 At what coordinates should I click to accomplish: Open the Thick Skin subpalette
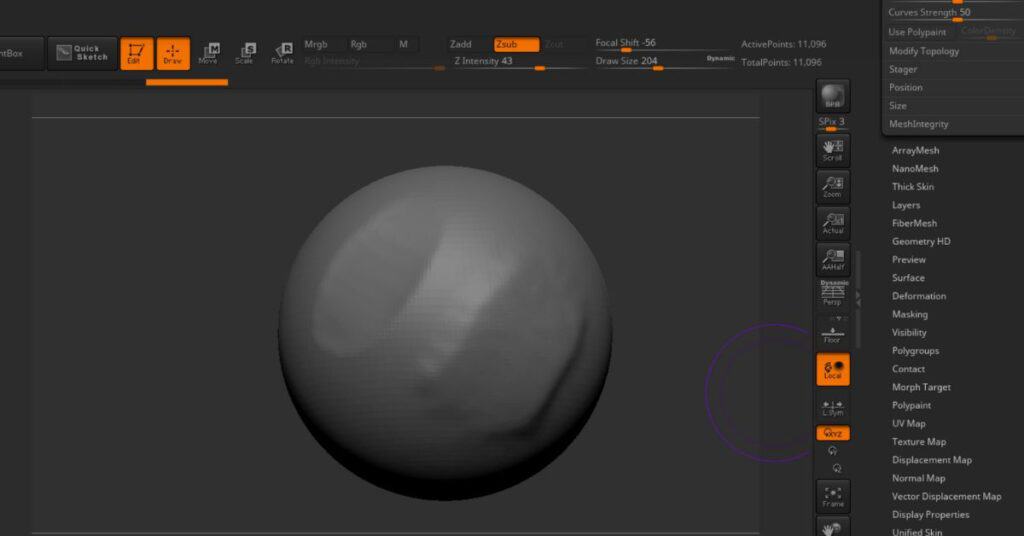click(913, 187)
